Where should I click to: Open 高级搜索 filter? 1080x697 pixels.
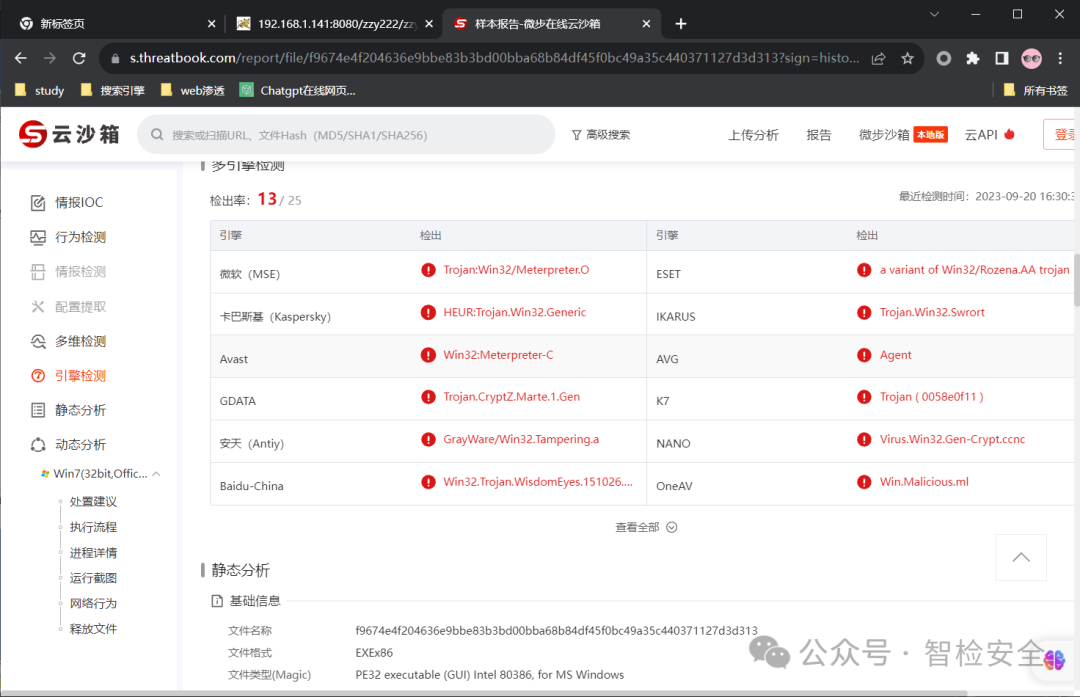(601, 135)
